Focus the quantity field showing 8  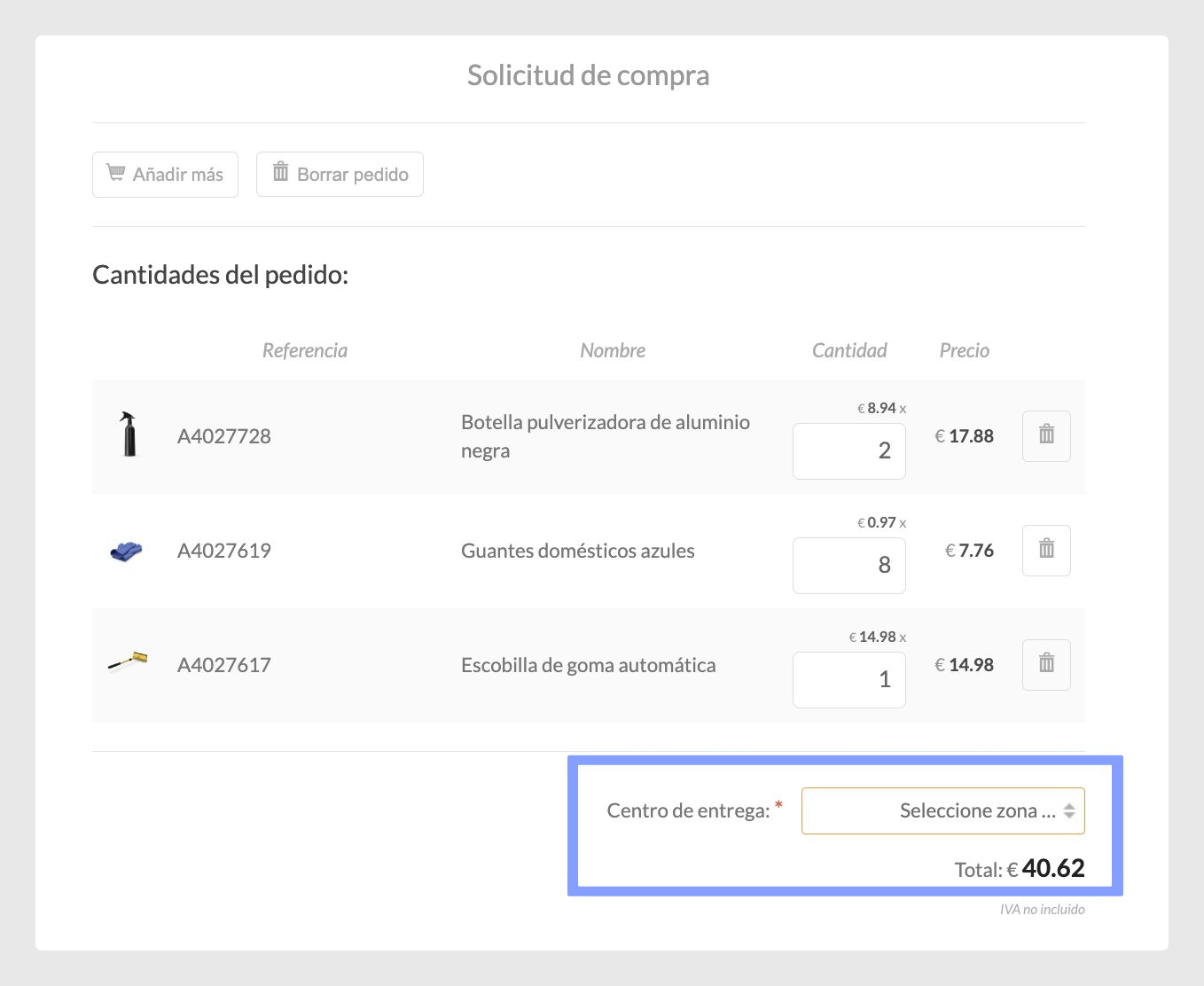point(848,565)
